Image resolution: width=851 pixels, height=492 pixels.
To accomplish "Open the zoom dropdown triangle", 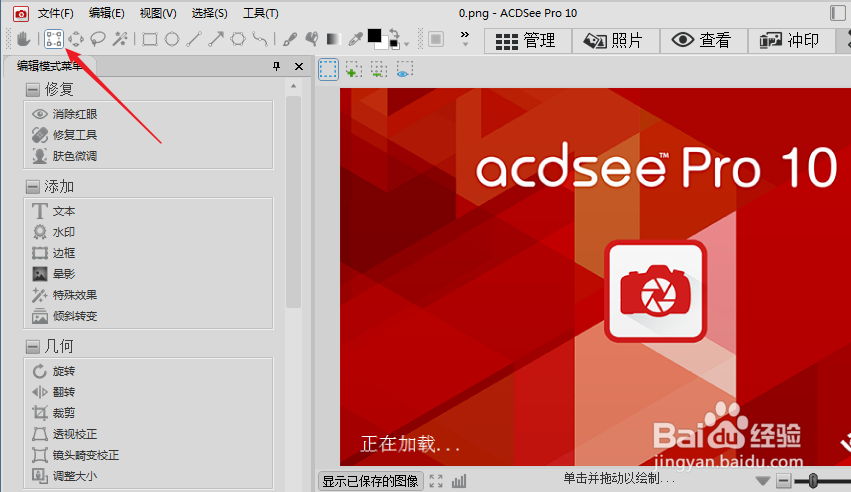I will tap(763, 481).
